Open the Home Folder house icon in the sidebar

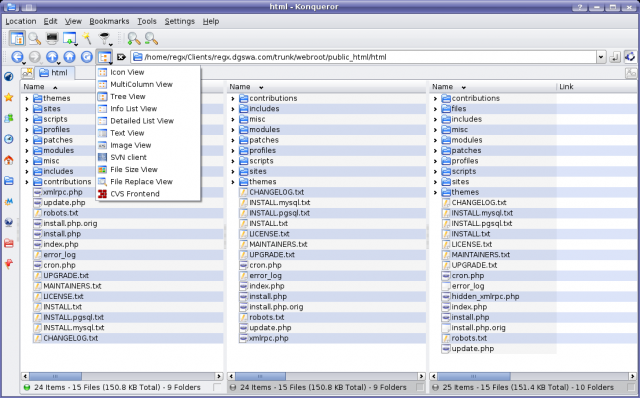tap(9, 160)
